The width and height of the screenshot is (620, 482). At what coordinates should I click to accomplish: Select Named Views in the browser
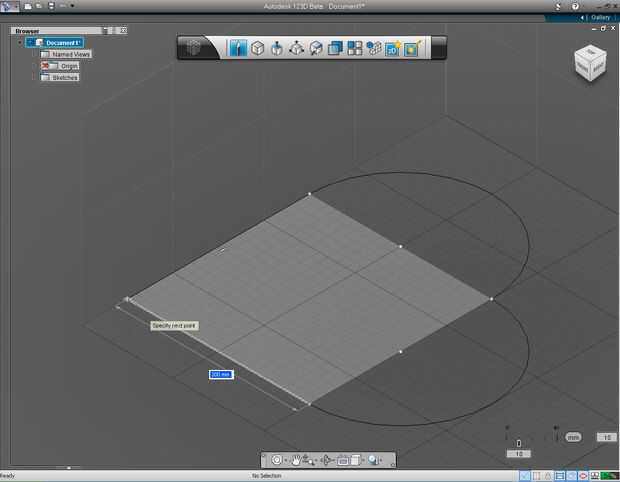pos(71,54)
